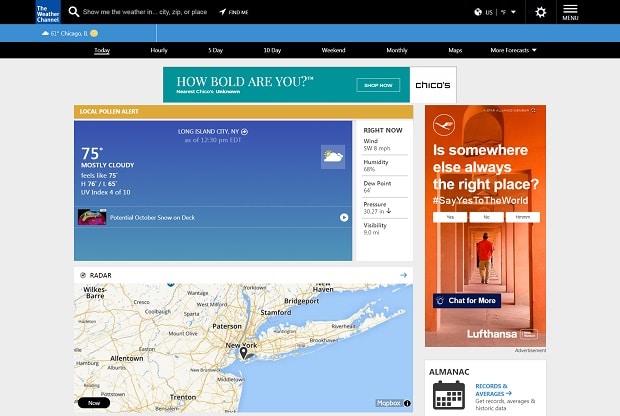Click Potential October Snow on Deck headline
Viewport: 620px width, 416px height.
click(x=152, y=217)
